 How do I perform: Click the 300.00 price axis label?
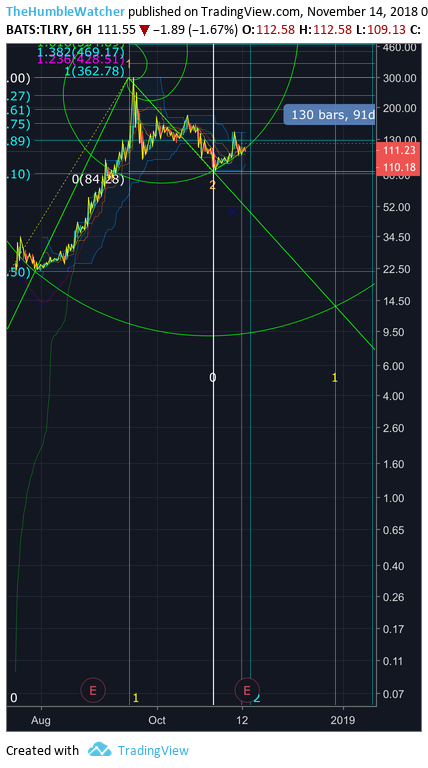[400, 78]
